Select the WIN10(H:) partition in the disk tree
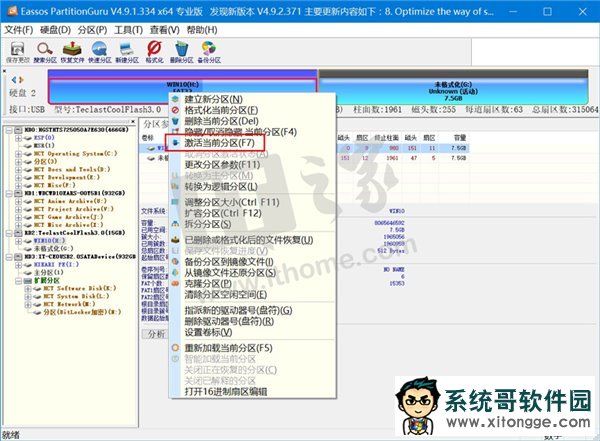Viewport: 600px width, 441px height. (46, 241)
